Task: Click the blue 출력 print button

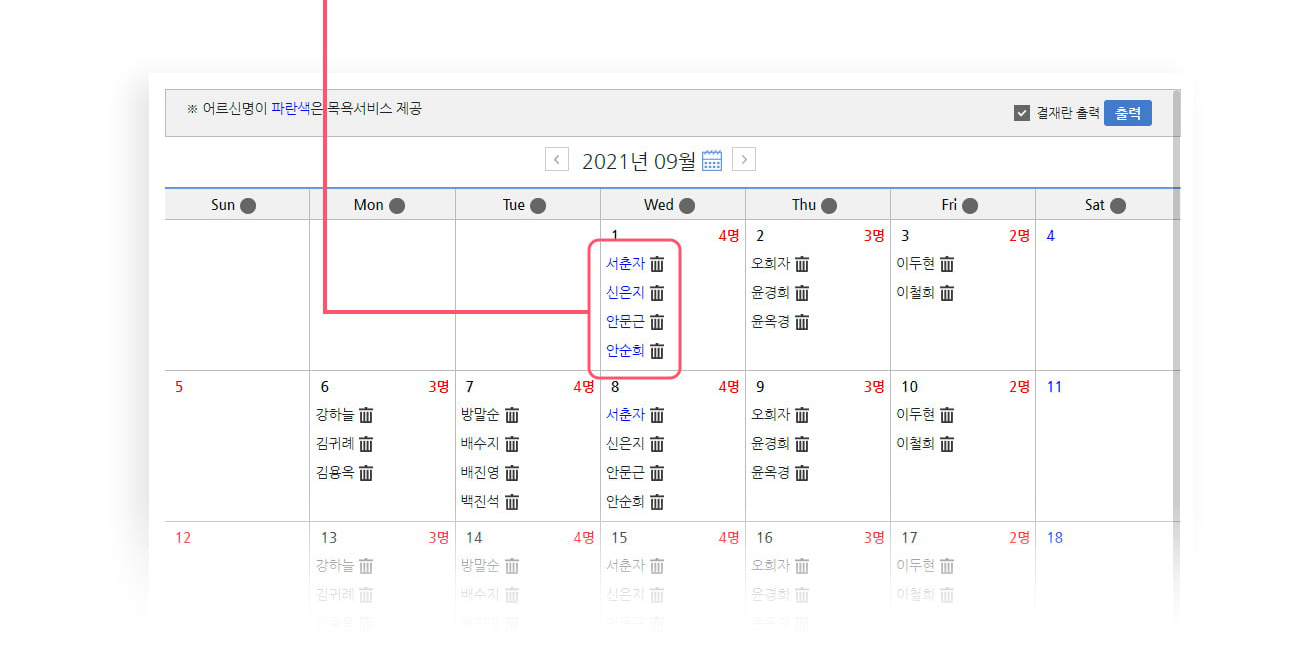Action: [x=1127, y=114]
